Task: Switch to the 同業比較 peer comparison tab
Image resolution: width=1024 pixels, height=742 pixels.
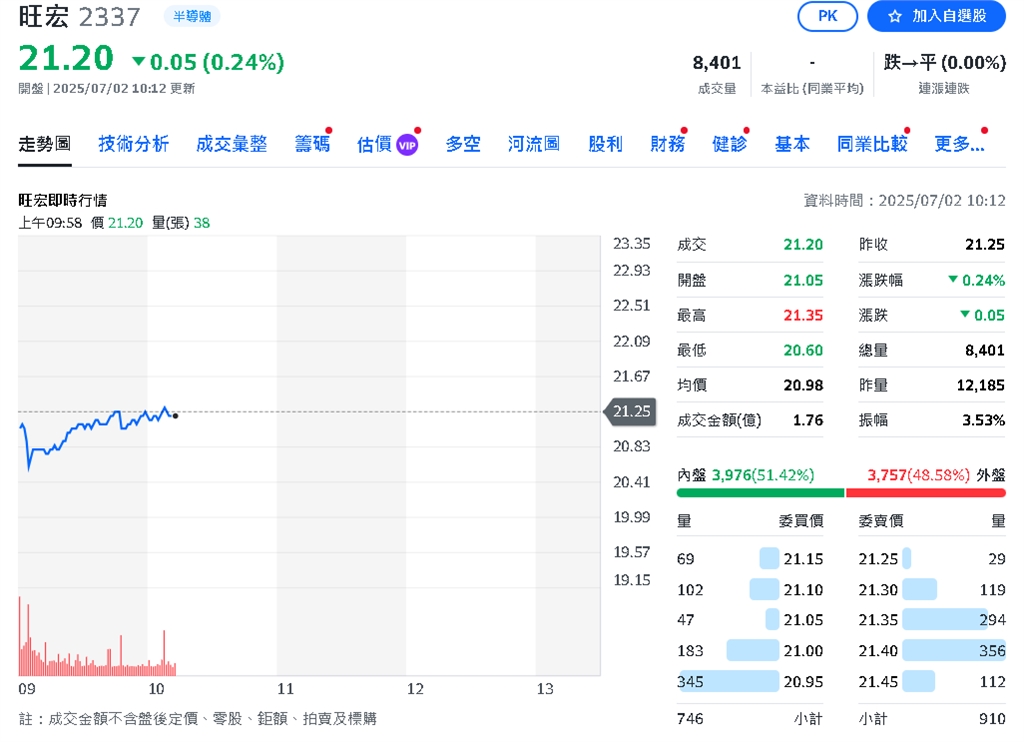Action: pyautogui.click(x=870, y=143)
